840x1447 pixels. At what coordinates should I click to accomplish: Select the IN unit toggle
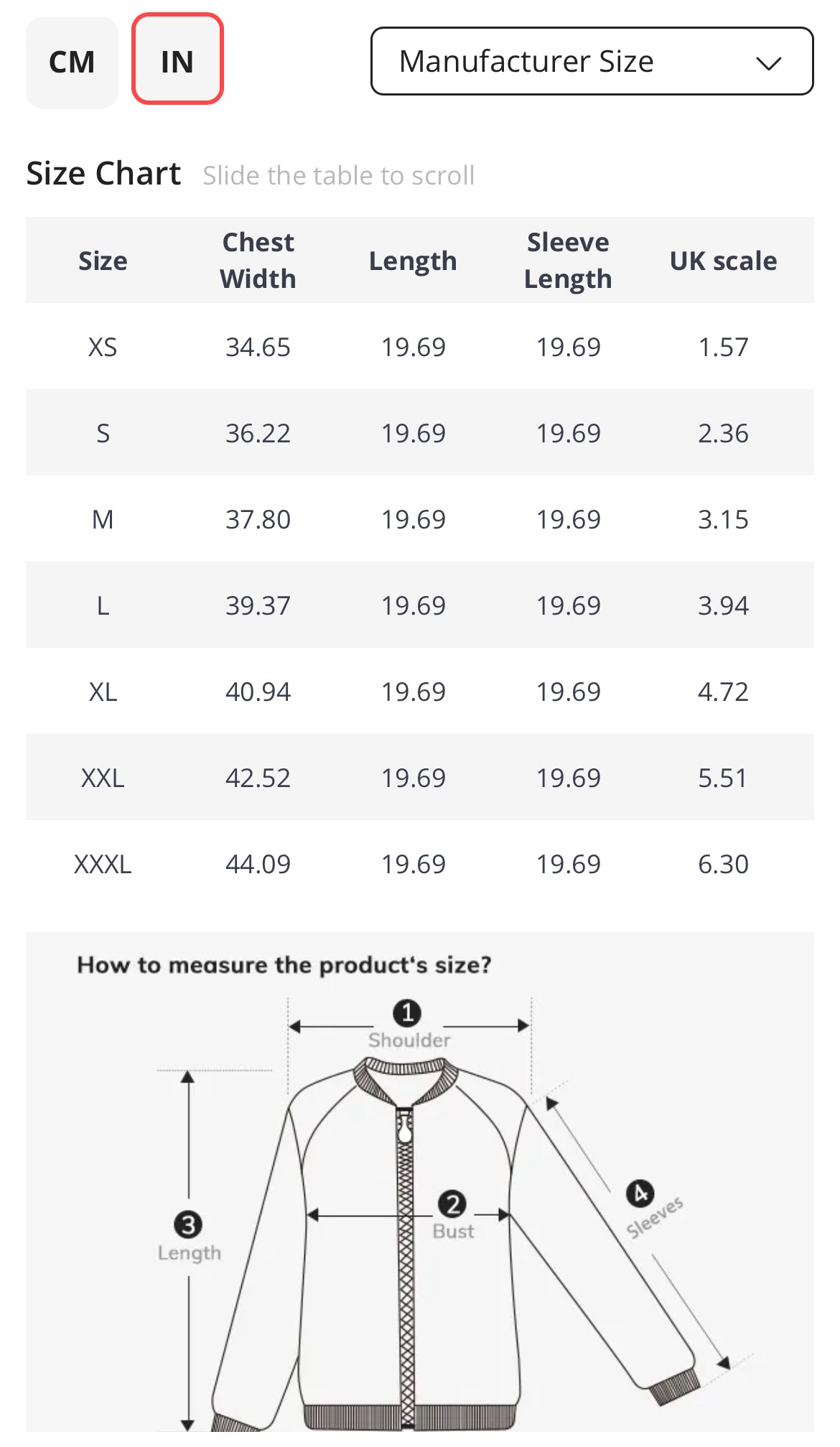point(177,60)
